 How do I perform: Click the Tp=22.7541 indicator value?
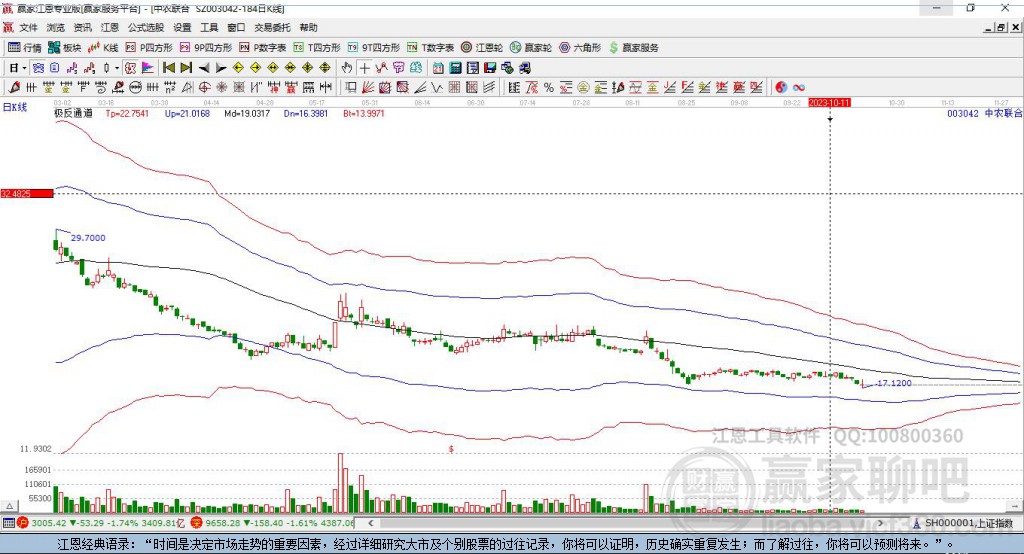click(127, 113)
